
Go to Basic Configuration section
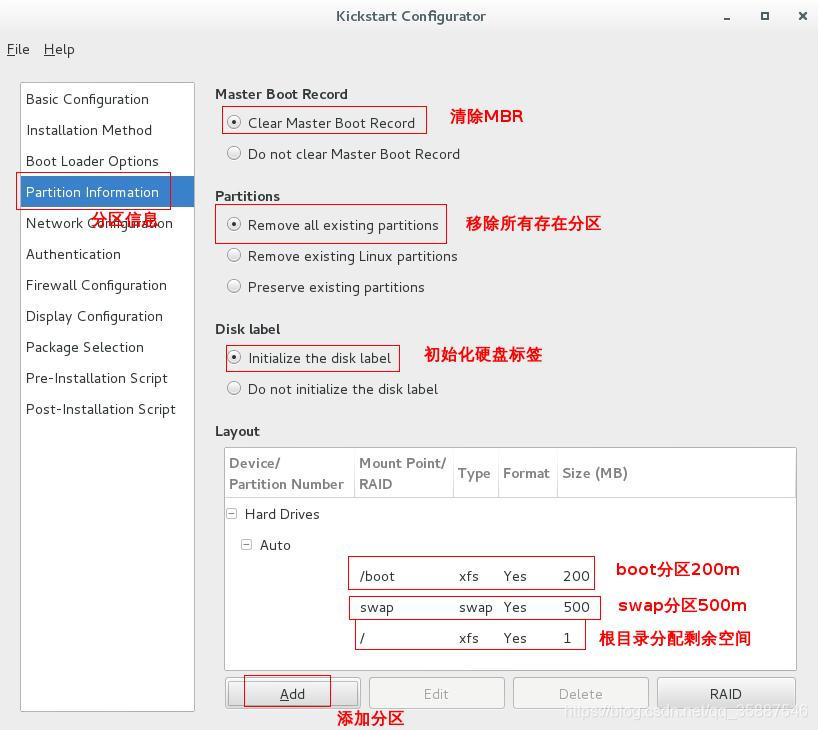tap(107, 99)
